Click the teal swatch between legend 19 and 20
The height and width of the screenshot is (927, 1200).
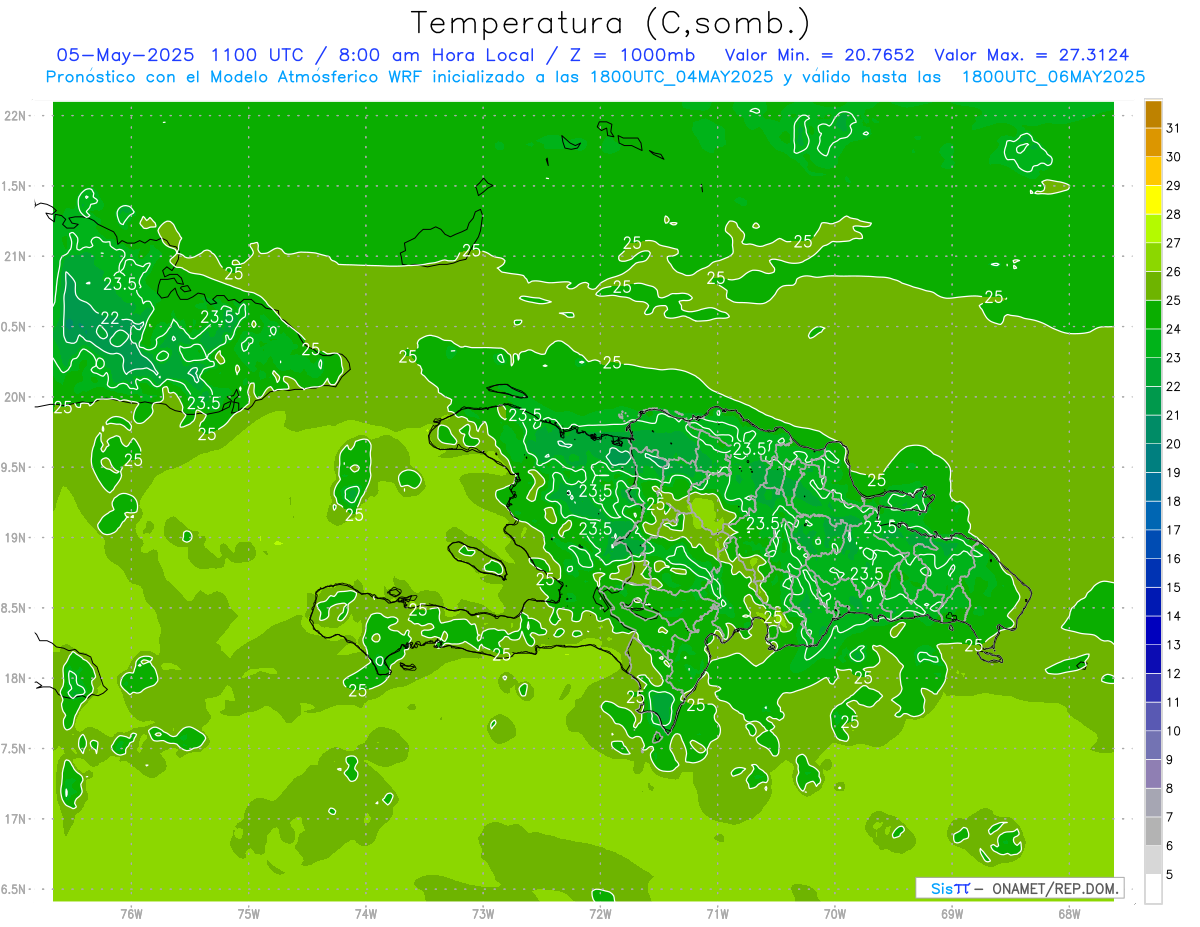(1153, 458)
